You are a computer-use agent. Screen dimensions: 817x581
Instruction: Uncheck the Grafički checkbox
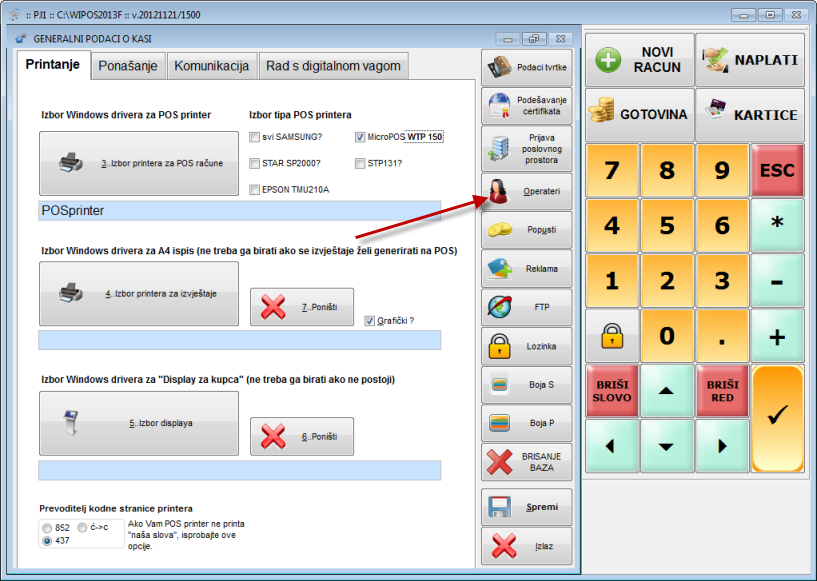pyautogui.click(x=370, y=321)
